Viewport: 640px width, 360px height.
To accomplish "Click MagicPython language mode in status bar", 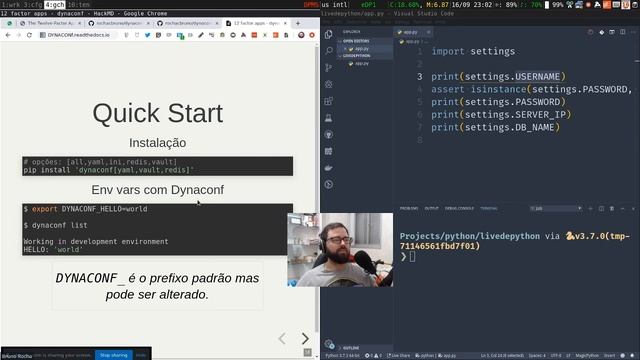I will pos(587,356).
